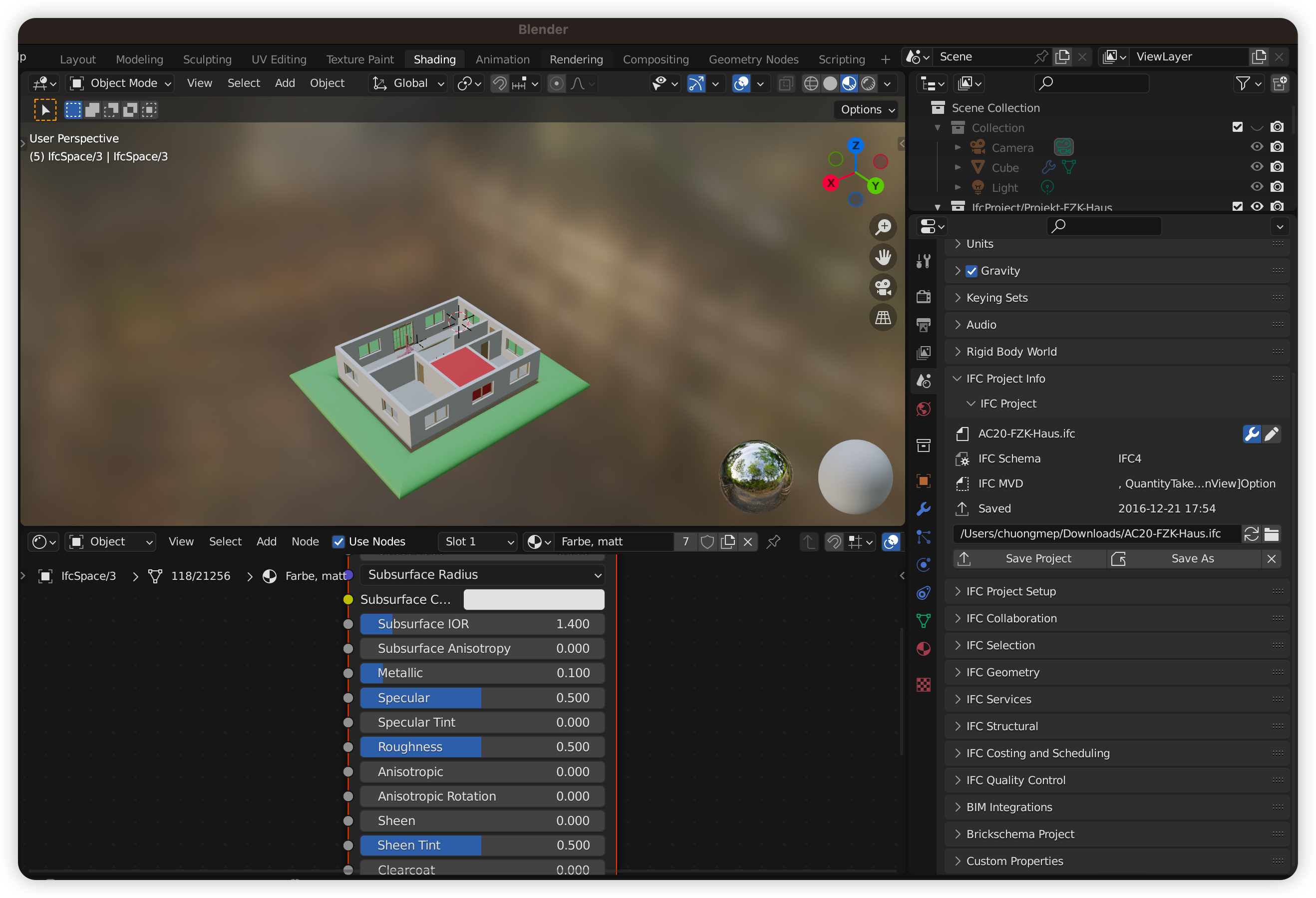Click the pan hand icon in viewport

pos(882,257)
